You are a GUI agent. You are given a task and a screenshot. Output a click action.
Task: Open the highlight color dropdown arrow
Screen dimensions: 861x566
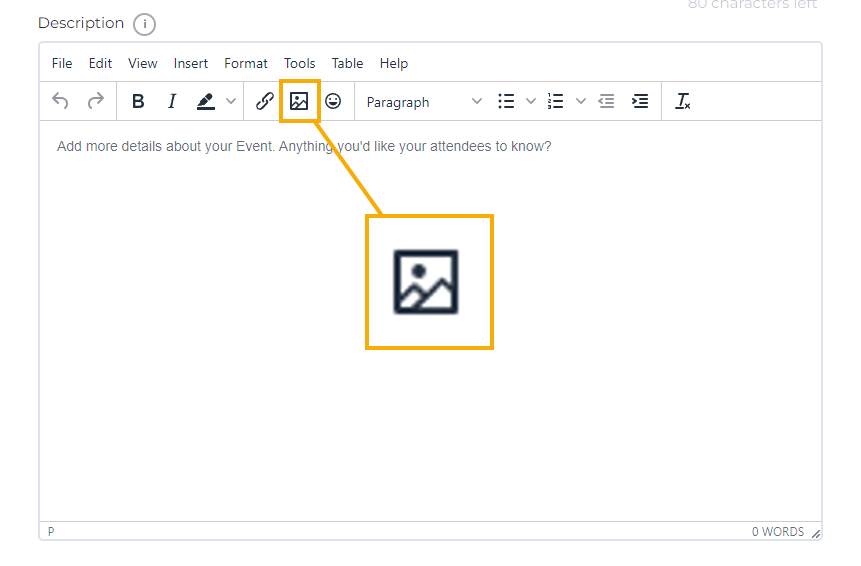point(230,101)
